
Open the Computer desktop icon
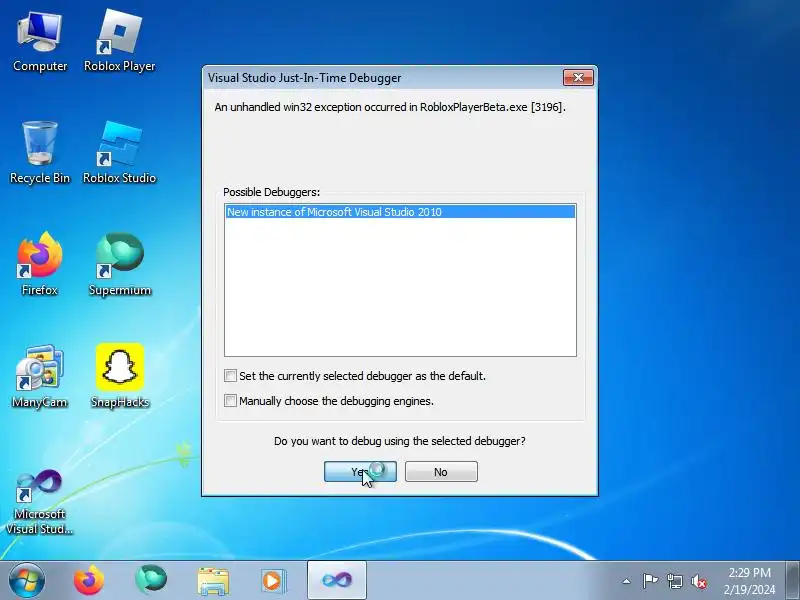(40, 42)
